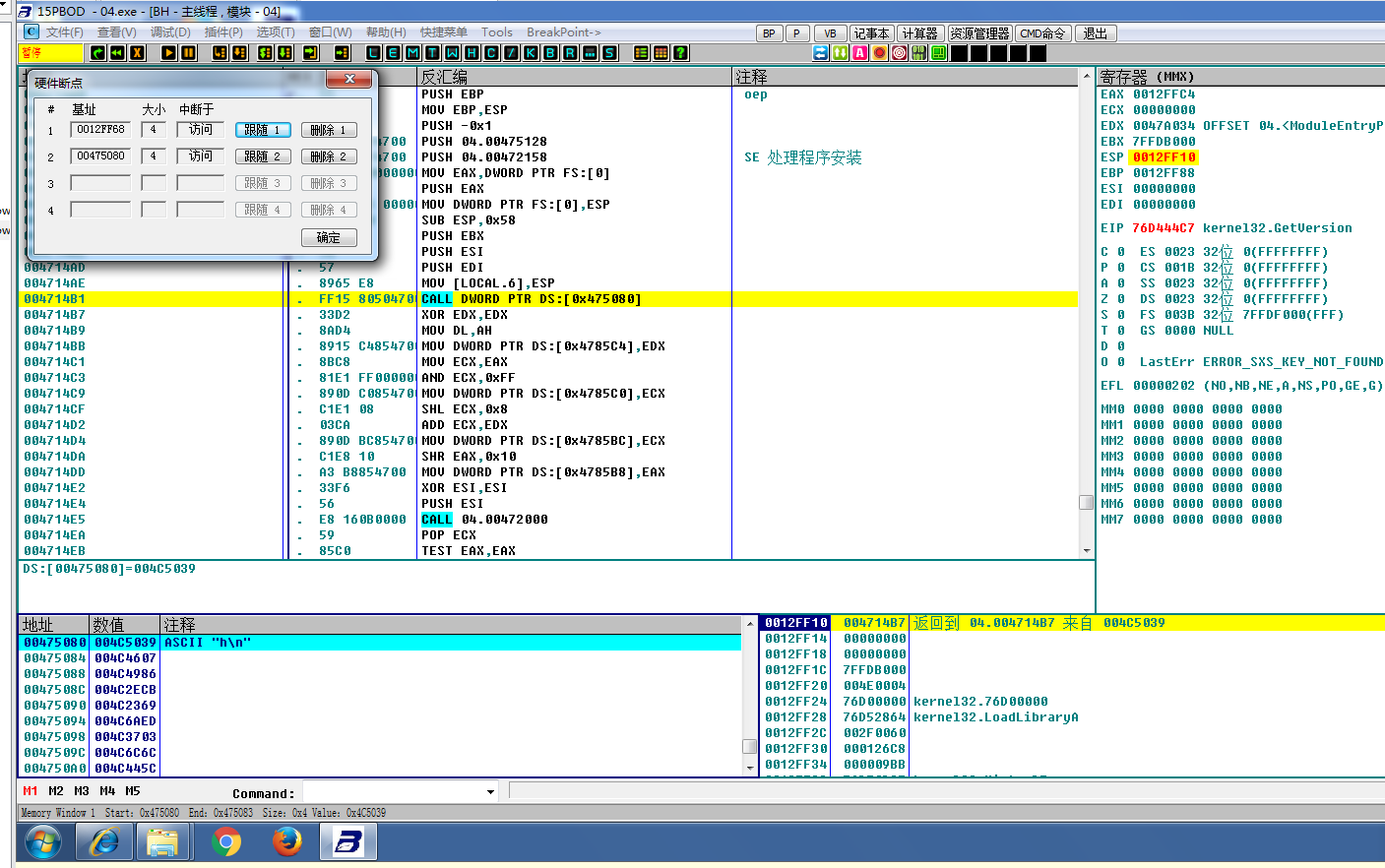Click the 计算器 toolbar button

(920, 33)
